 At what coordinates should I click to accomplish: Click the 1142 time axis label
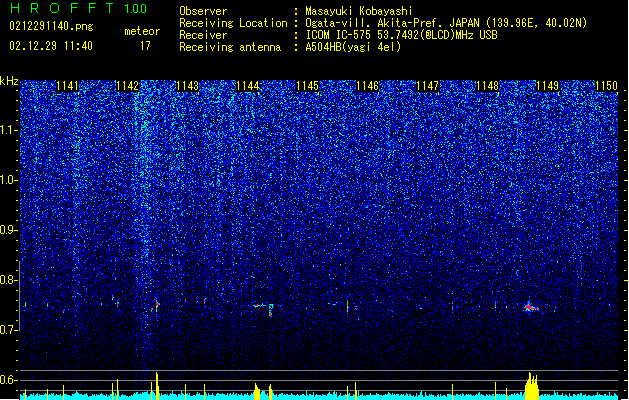coord(127,86)
